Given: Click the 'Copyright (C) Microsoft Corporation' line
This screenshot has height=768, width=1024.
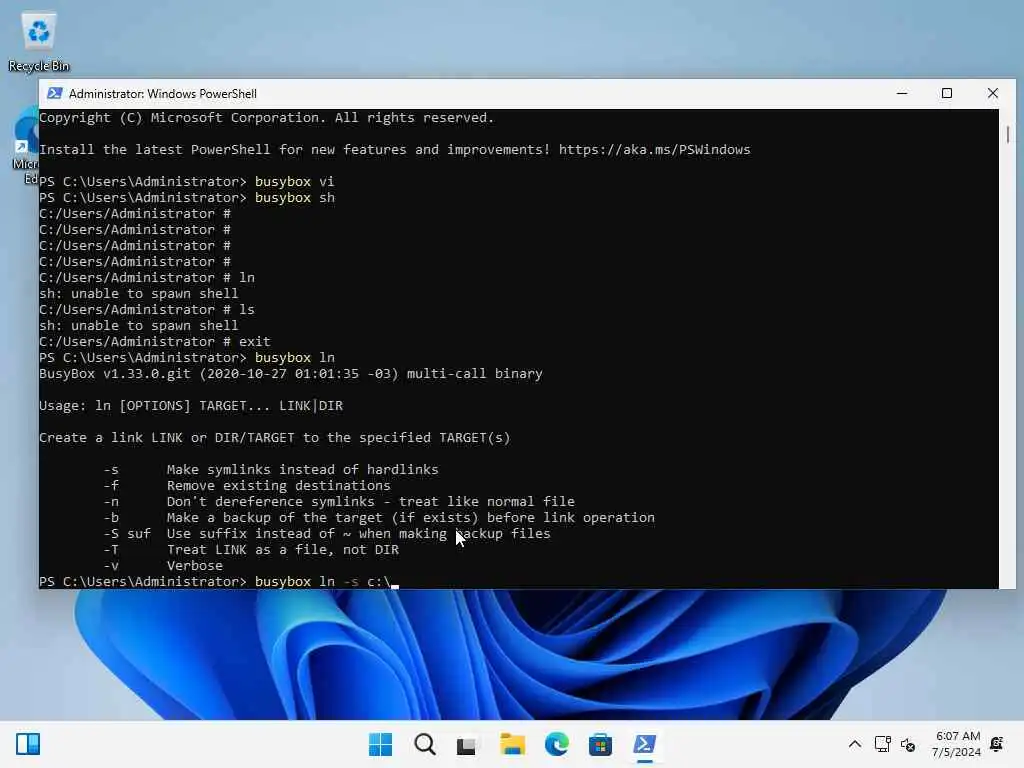Looking at the screenshot, I should coord(266,118).
